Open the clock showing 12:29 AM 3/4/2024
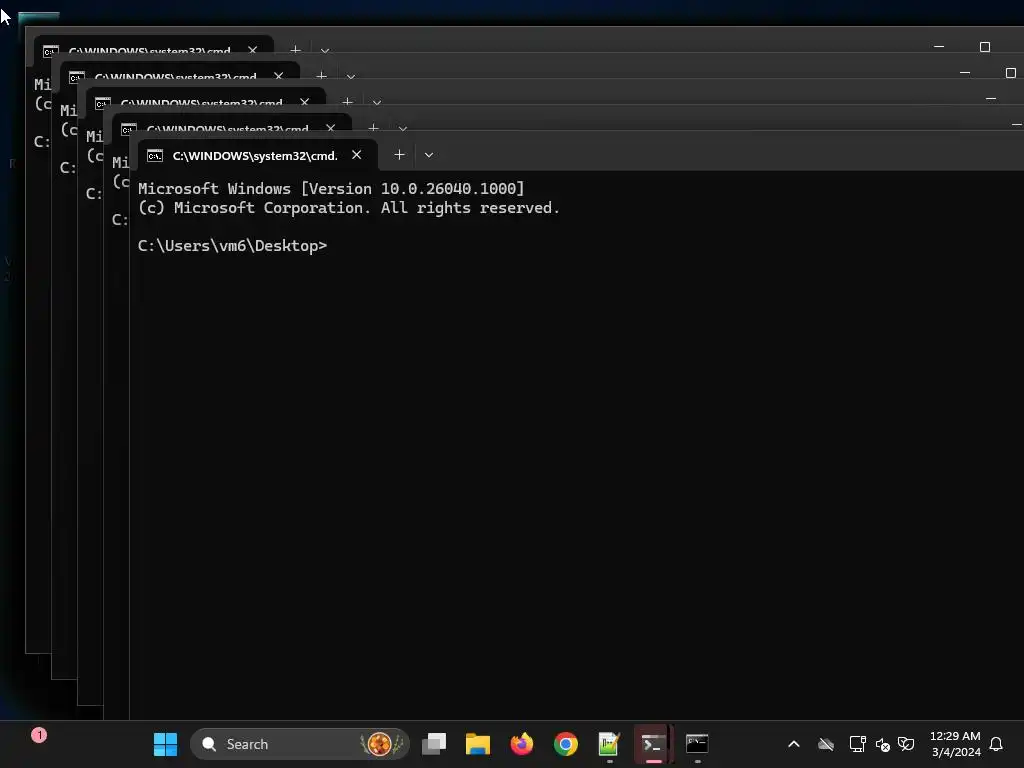The width and height of the screenshot is (1024, 768). click(955, 744)
